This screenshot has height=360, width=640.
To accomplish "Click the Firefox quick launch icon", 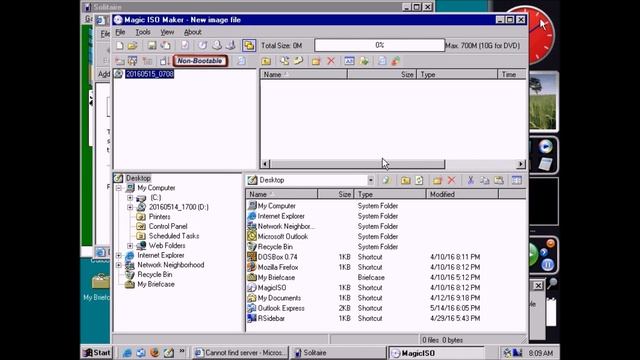I will (154, 353).
